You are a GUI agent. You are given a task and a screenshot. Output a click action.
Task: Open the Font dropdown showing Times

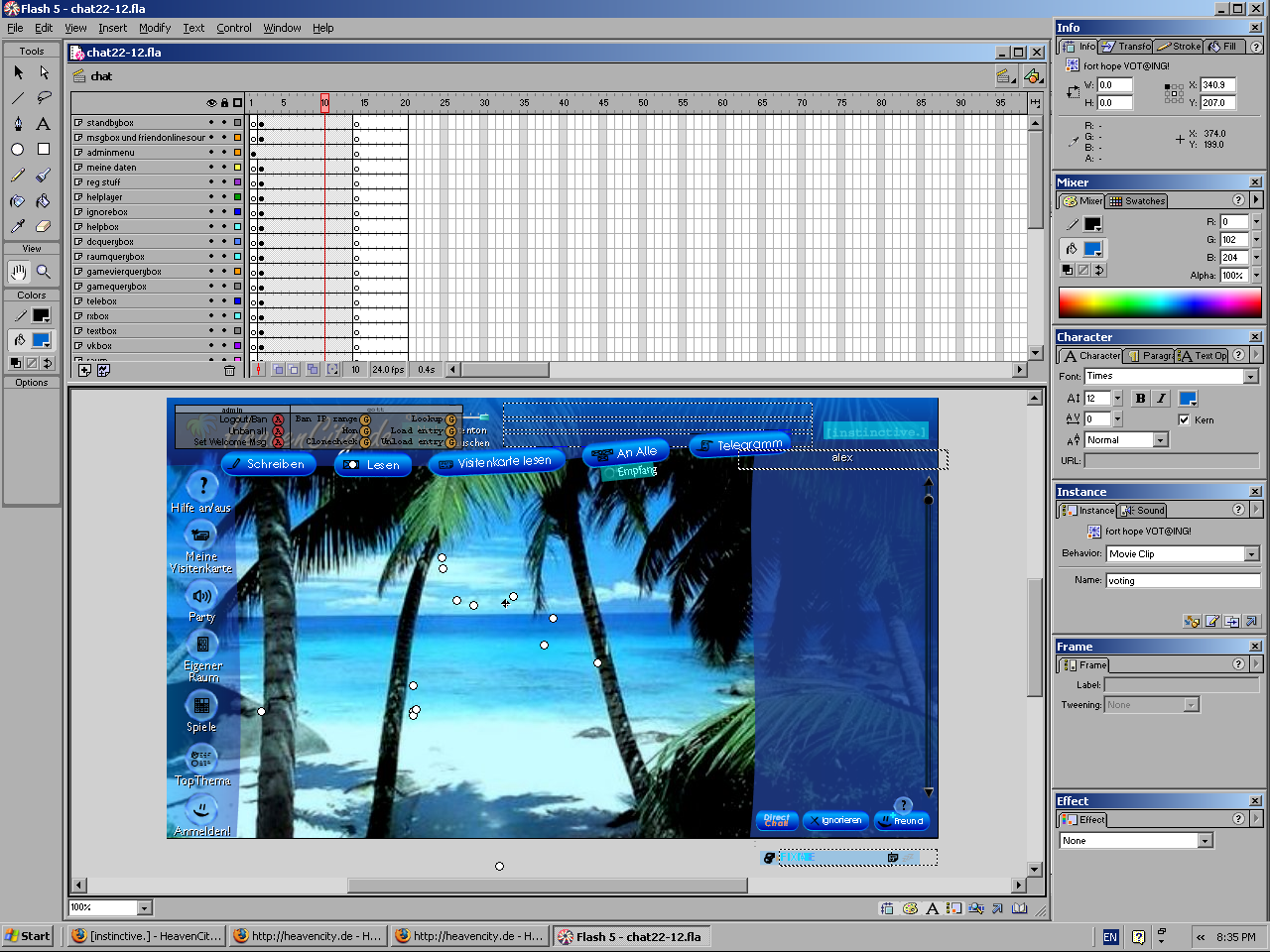coord(1250,377)
